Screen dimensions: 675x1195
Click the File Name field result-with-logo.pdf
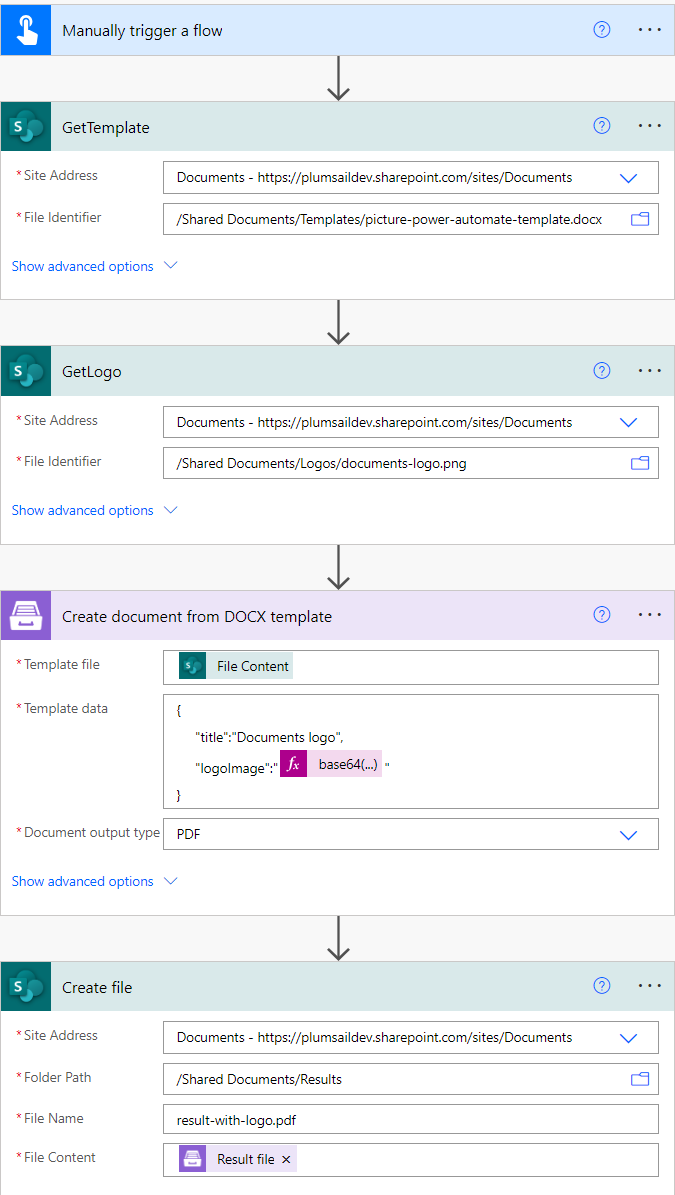[411, 1120]
